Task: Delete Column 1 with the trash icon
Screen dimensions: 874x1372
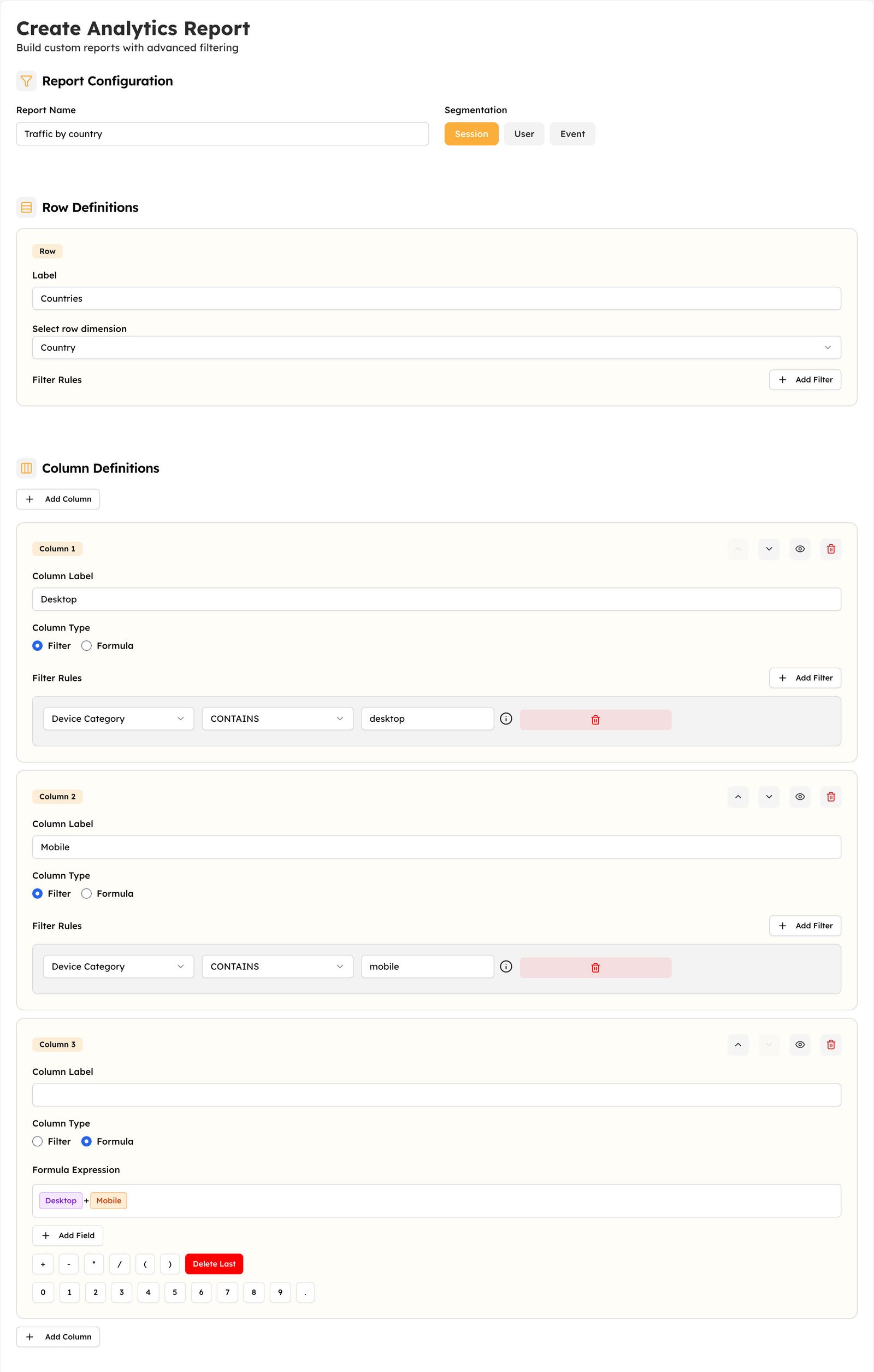Action: pyautogui.click(x=831, y=549)
